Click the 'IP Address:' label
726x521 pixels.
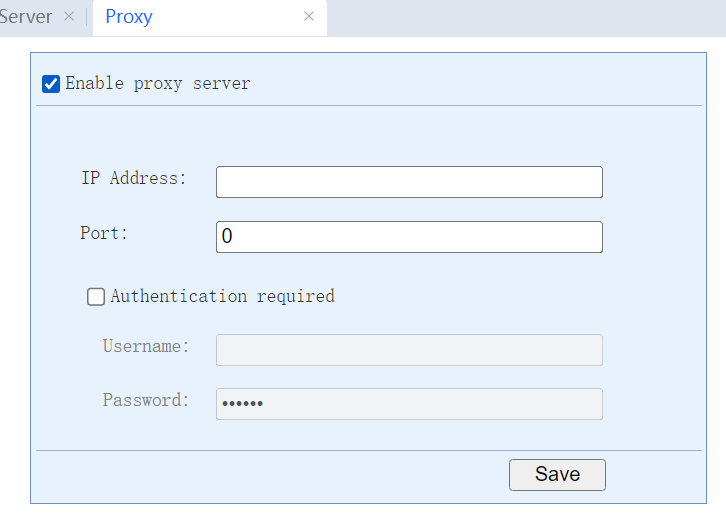(134, 179)
